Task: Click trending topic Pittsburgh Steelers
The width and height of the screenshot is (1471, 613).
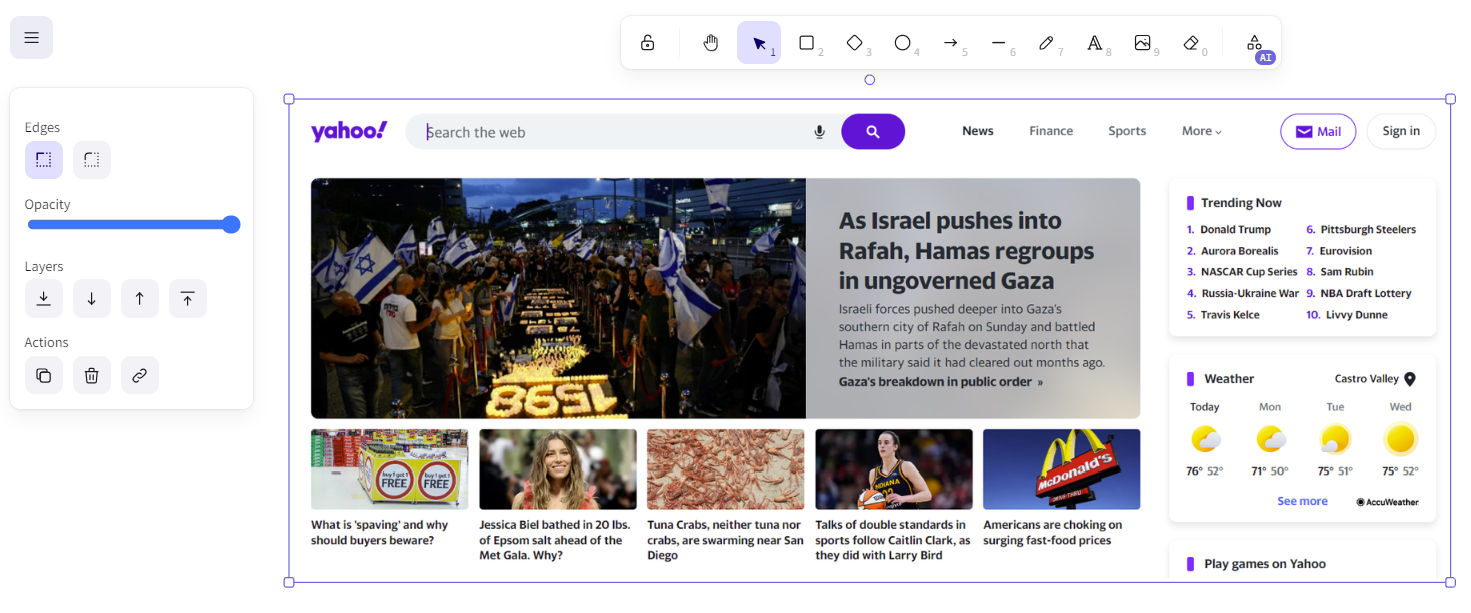Action: [1368, 230]
